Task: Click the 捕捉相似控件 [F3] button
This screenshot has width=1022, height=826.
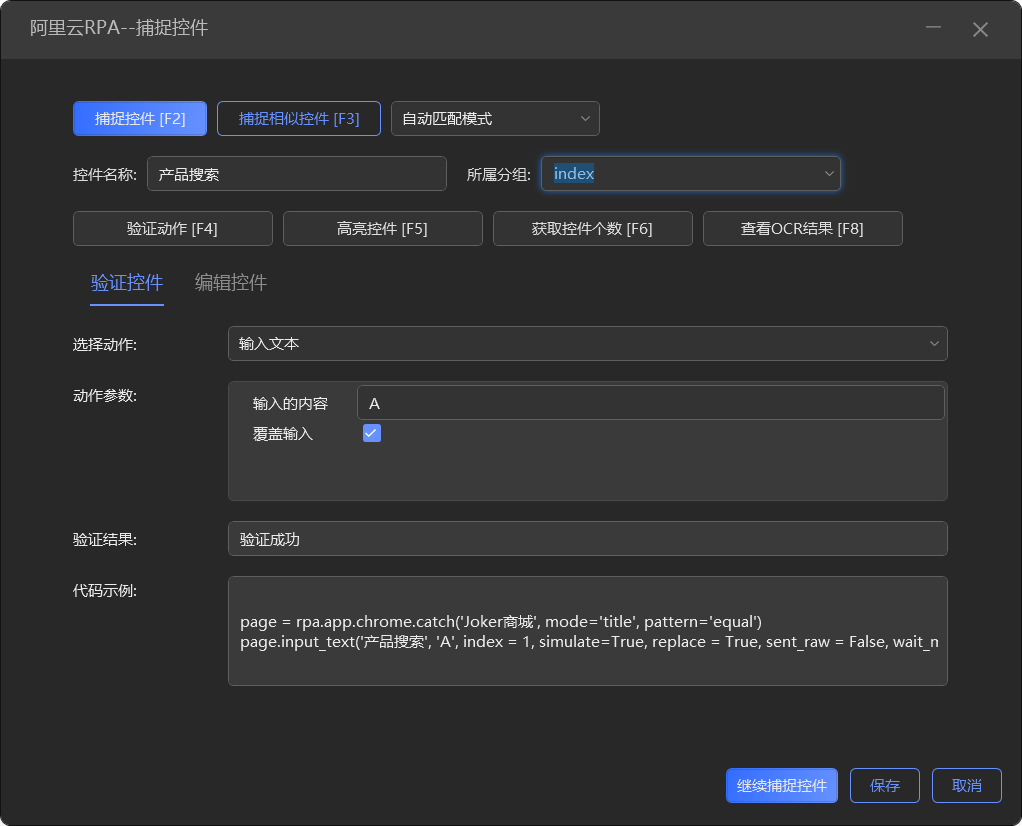Action: pyautogui.click(x=299, y=119)
